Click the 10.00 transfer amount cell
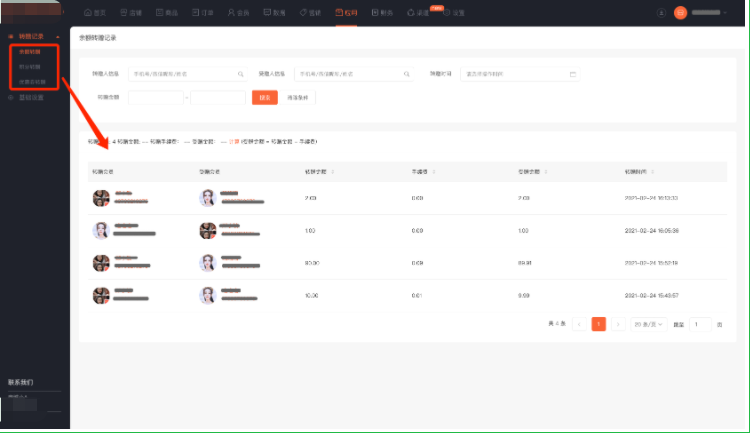Screen dimensions: 755x435 click(312, 295)
